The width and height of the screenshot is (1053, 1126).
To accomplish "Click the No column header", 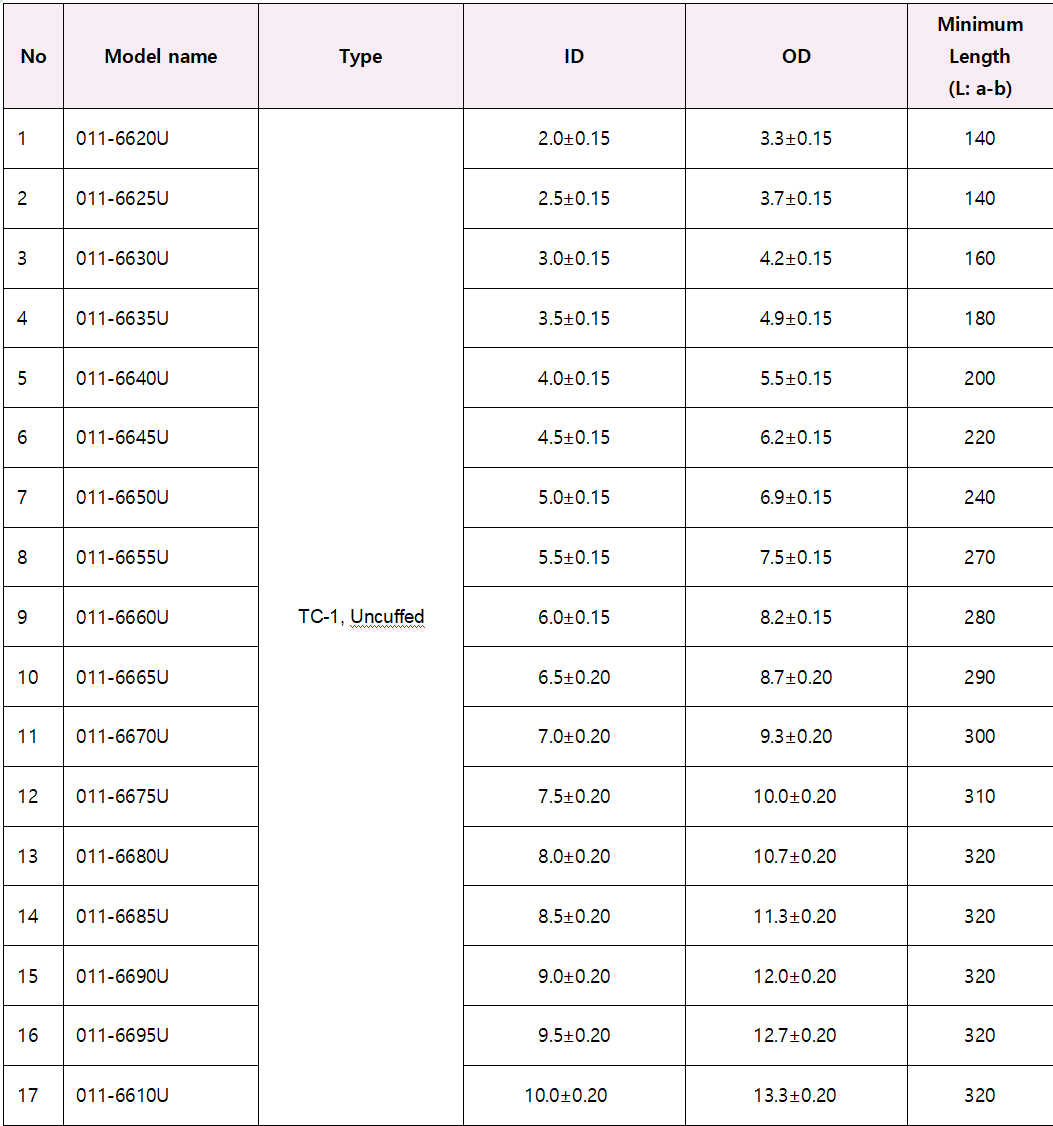I will 33,57.
